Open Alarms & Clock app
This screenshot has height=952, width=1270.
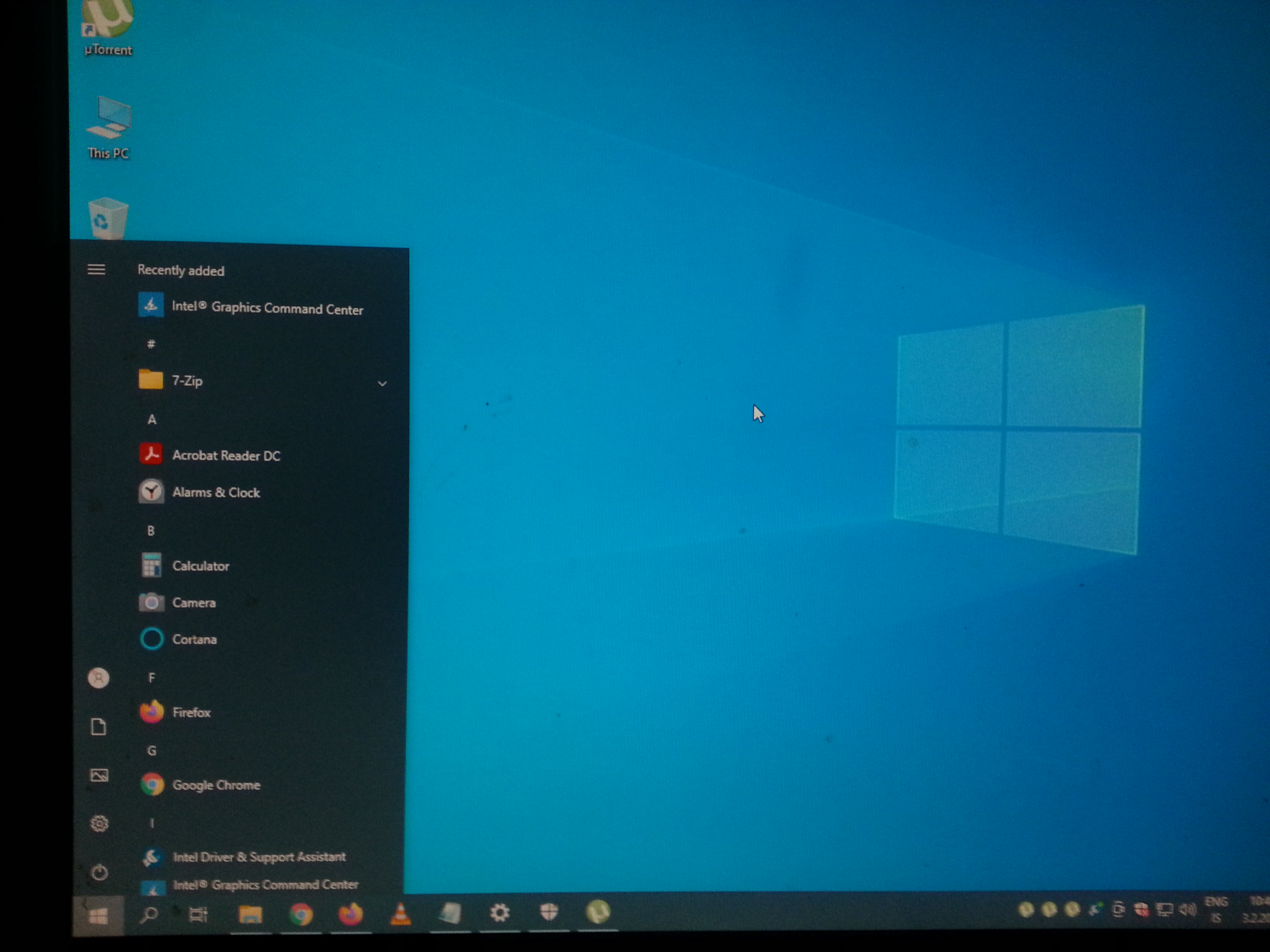[215, 493]
